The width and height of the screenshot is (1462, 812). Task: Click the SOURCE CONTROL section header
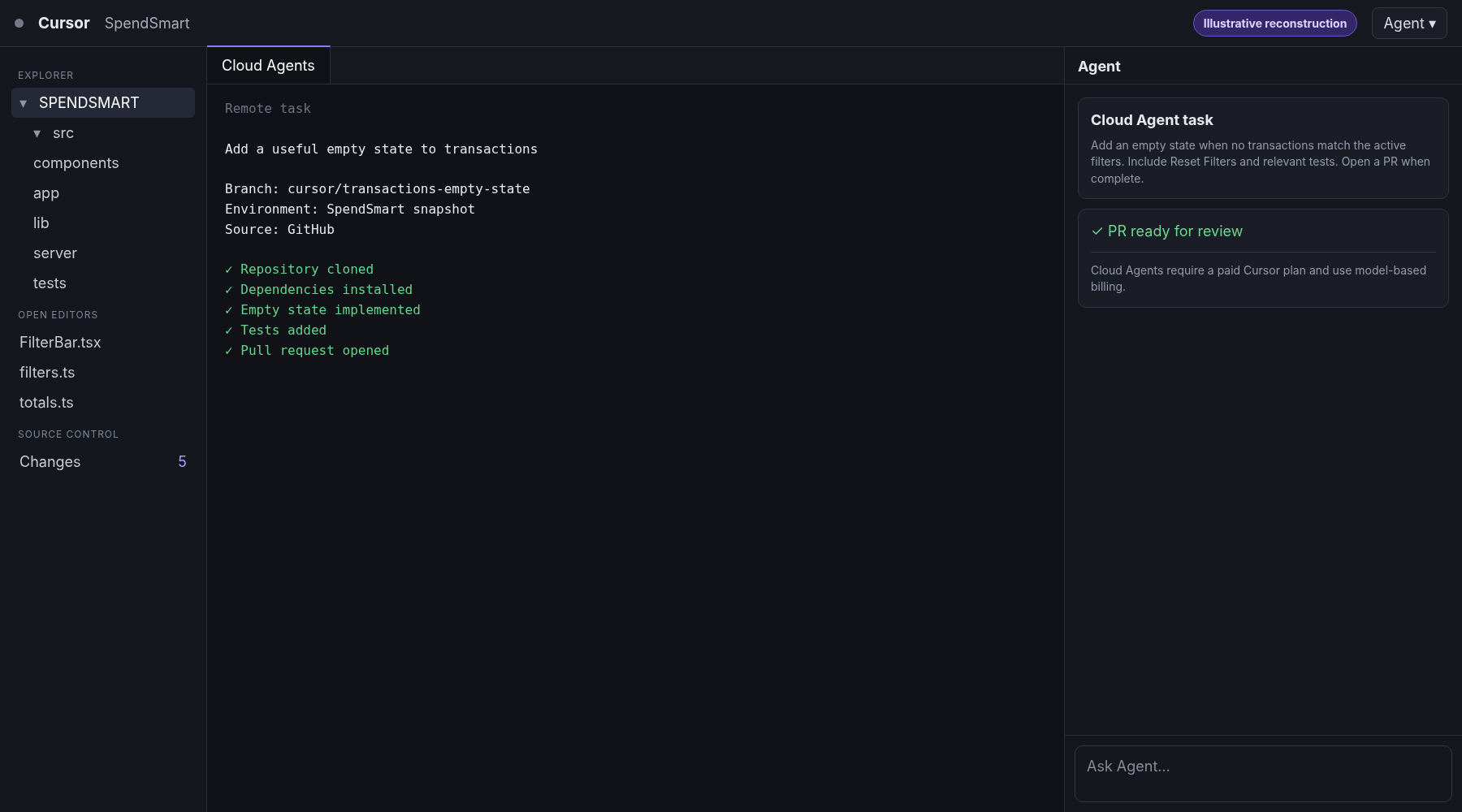click(68, 434)
